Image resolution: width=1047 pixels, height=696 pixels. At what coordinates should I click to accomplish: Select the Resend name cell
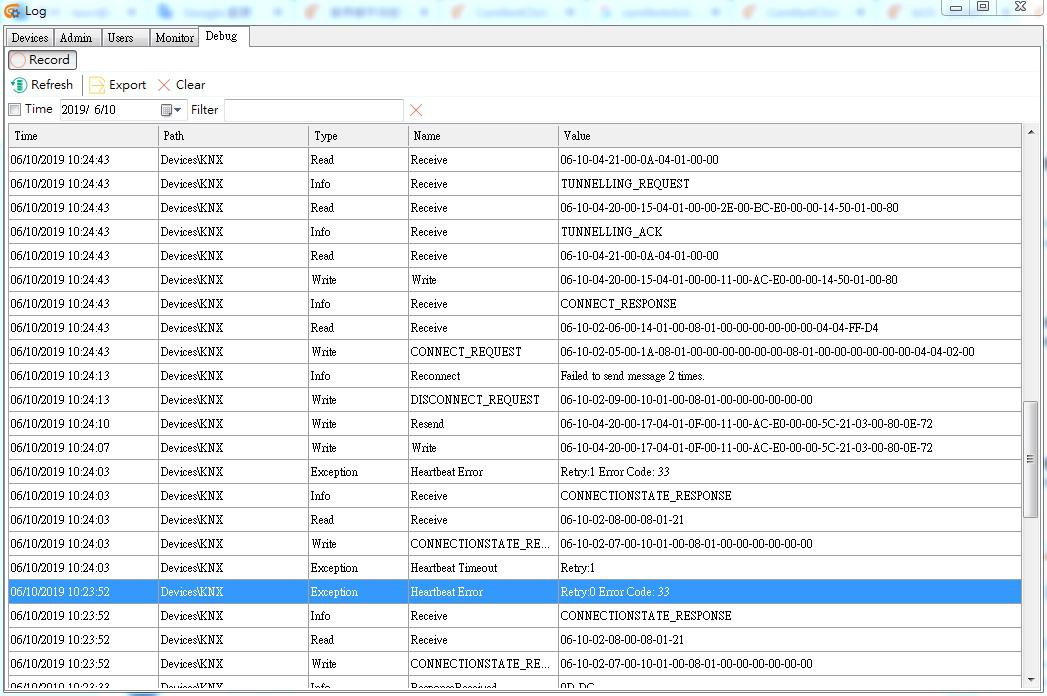pyautogui.click(x=483, y=424)
